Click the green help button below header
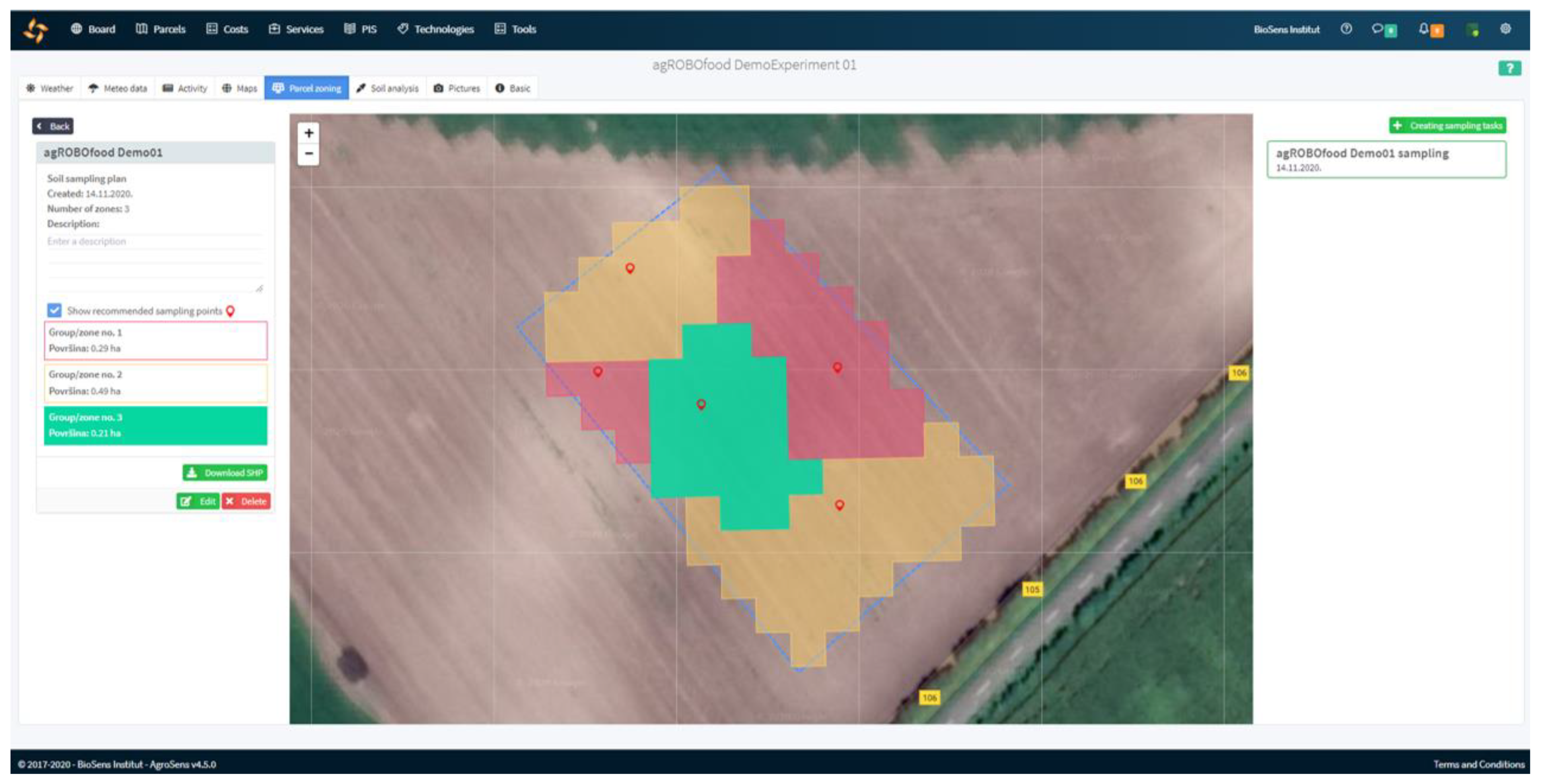This screenshot has height=784, width=1541. [x=1509, y=68]
